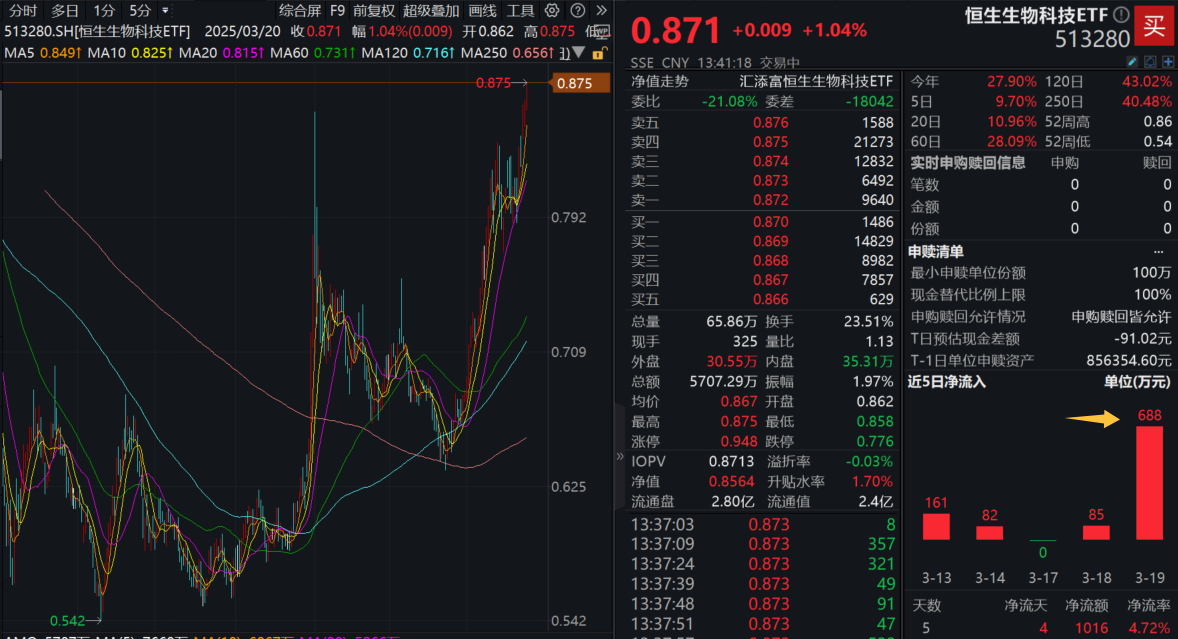
Task: Click the 涨停 0.948 value
Action: (x=739, y=442)
